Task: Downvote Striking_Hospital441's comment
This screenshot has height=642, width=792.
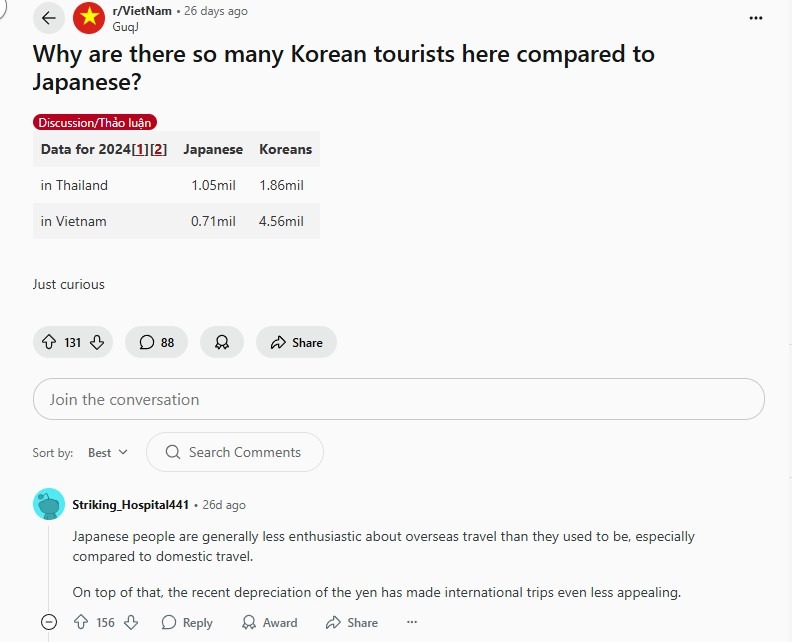Action: [x=130, y=622]
